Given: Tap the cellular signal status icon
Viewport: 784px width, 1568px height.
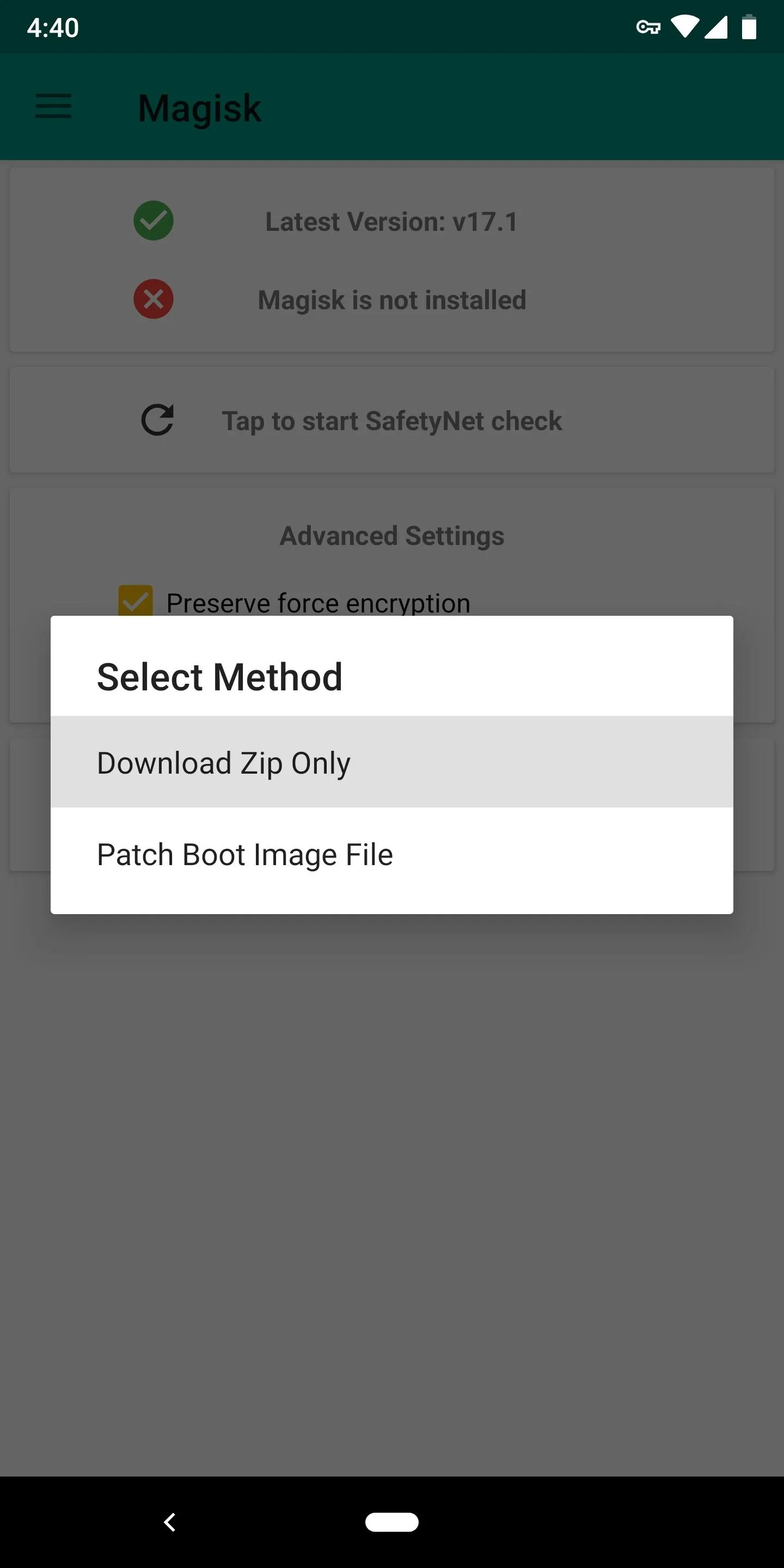Looking at the screenshot, I should [716, 27].
